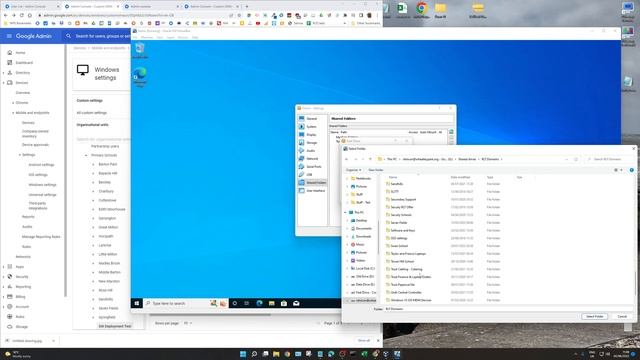640x360 pixels.
Task: Collapse the Primary Schools organizational unit
Action: pos(86,156)
